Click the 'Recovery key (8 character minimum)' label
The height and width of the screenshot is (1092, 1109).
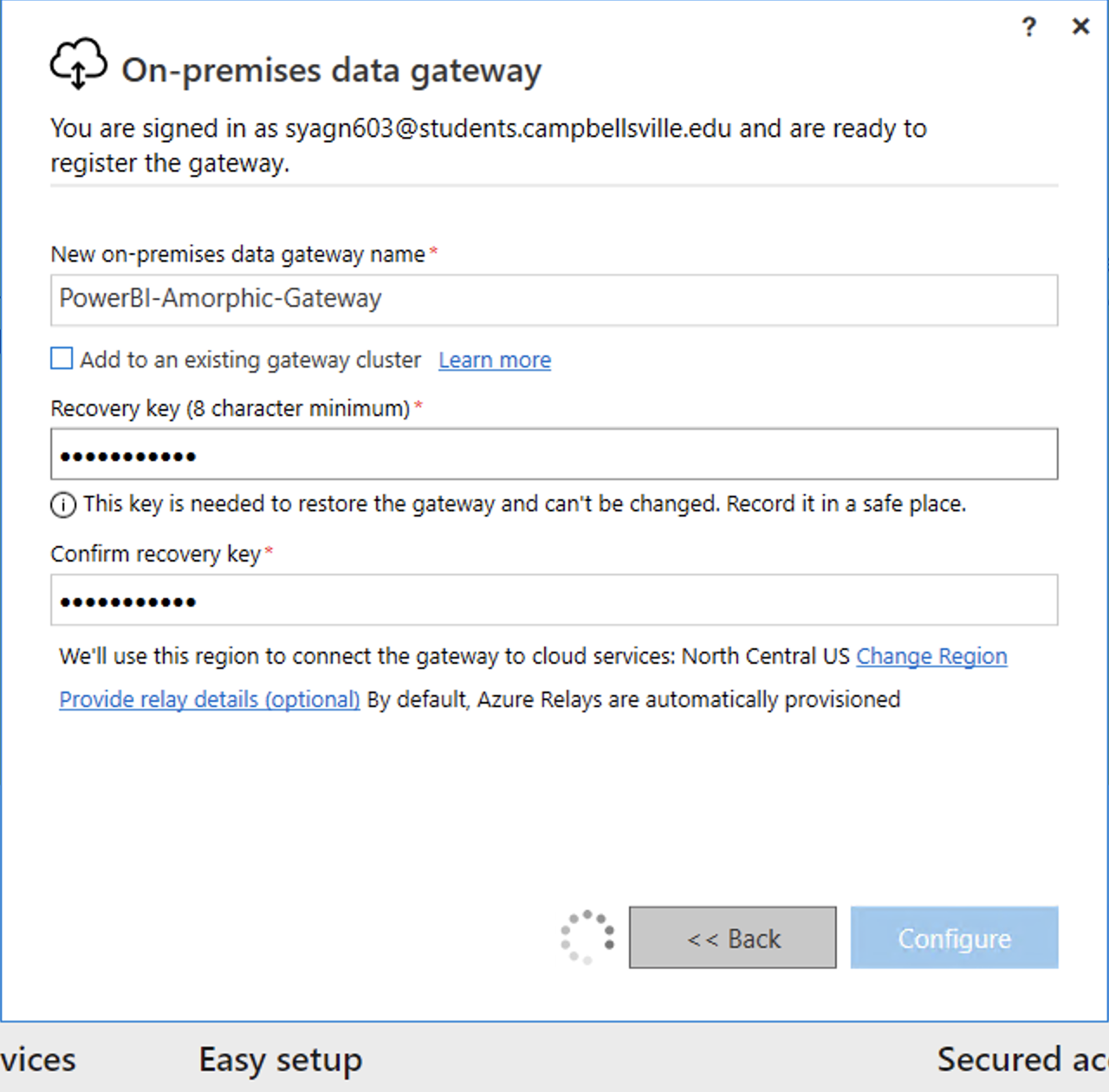(230, 408)
